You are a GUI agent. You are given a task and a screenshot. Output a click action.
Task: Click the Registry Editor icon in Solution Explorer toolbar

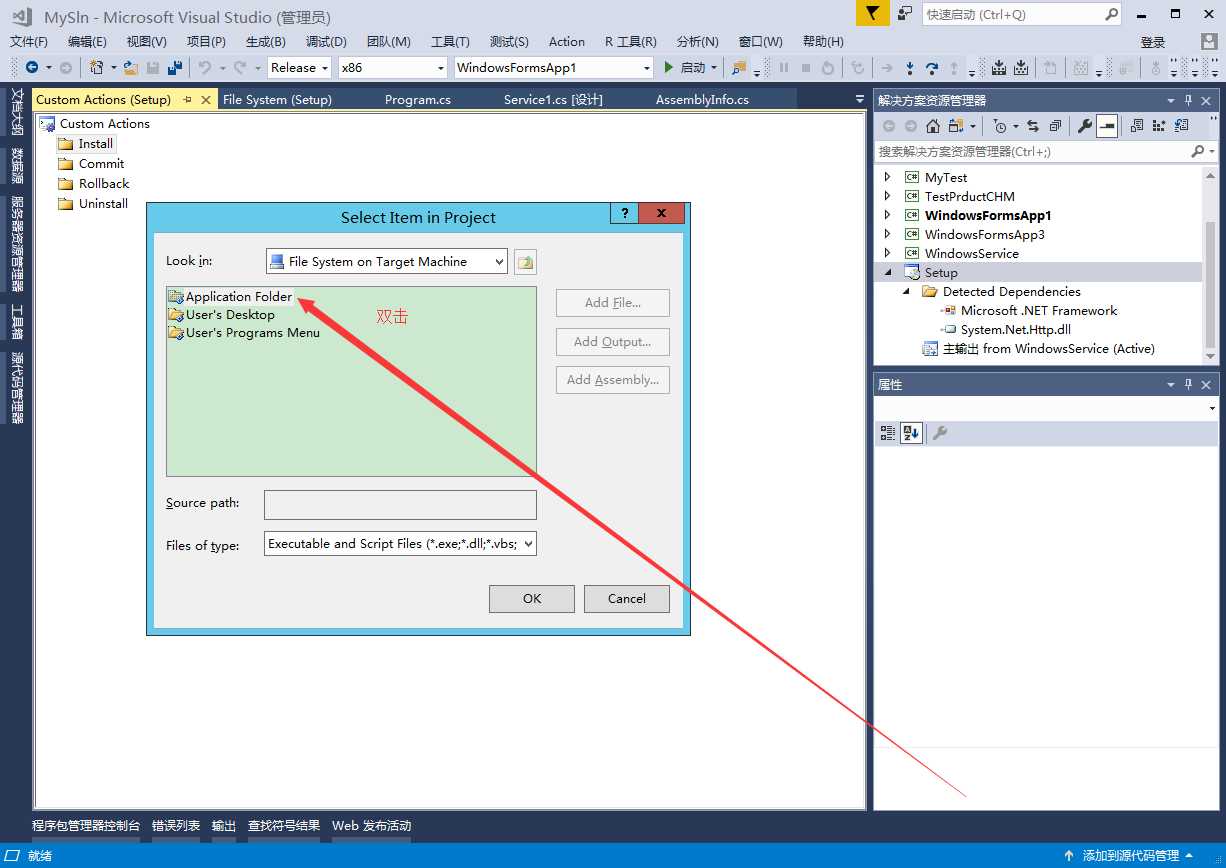coord(1159,126)
